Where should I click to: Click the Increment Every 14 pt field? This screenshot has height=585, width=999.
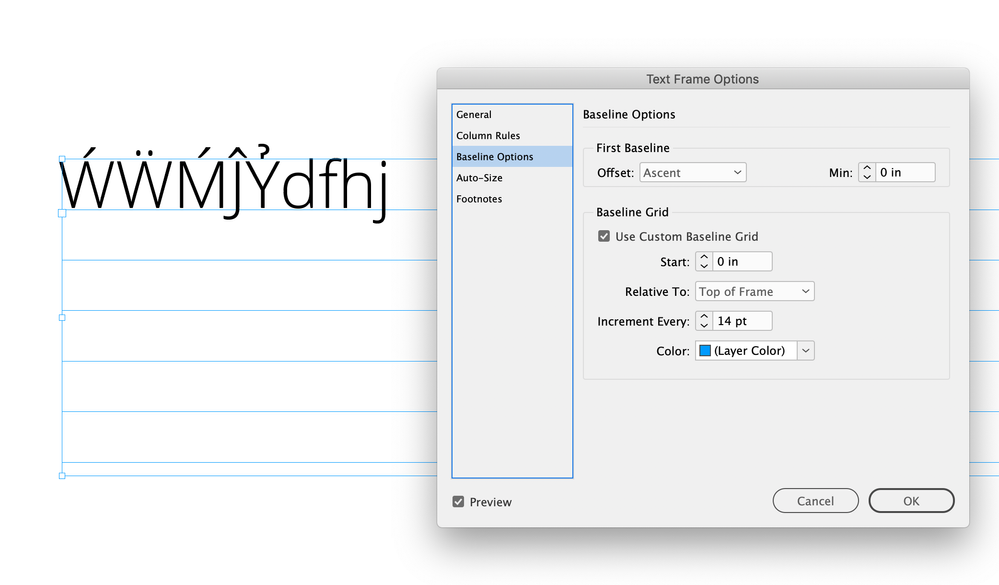pyautogui.click(x=742, y=321)
